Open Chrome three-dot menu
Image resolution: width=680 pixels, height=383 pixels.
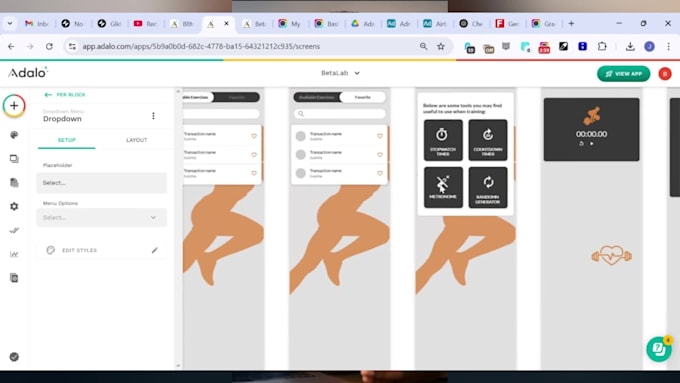(668, 46)
